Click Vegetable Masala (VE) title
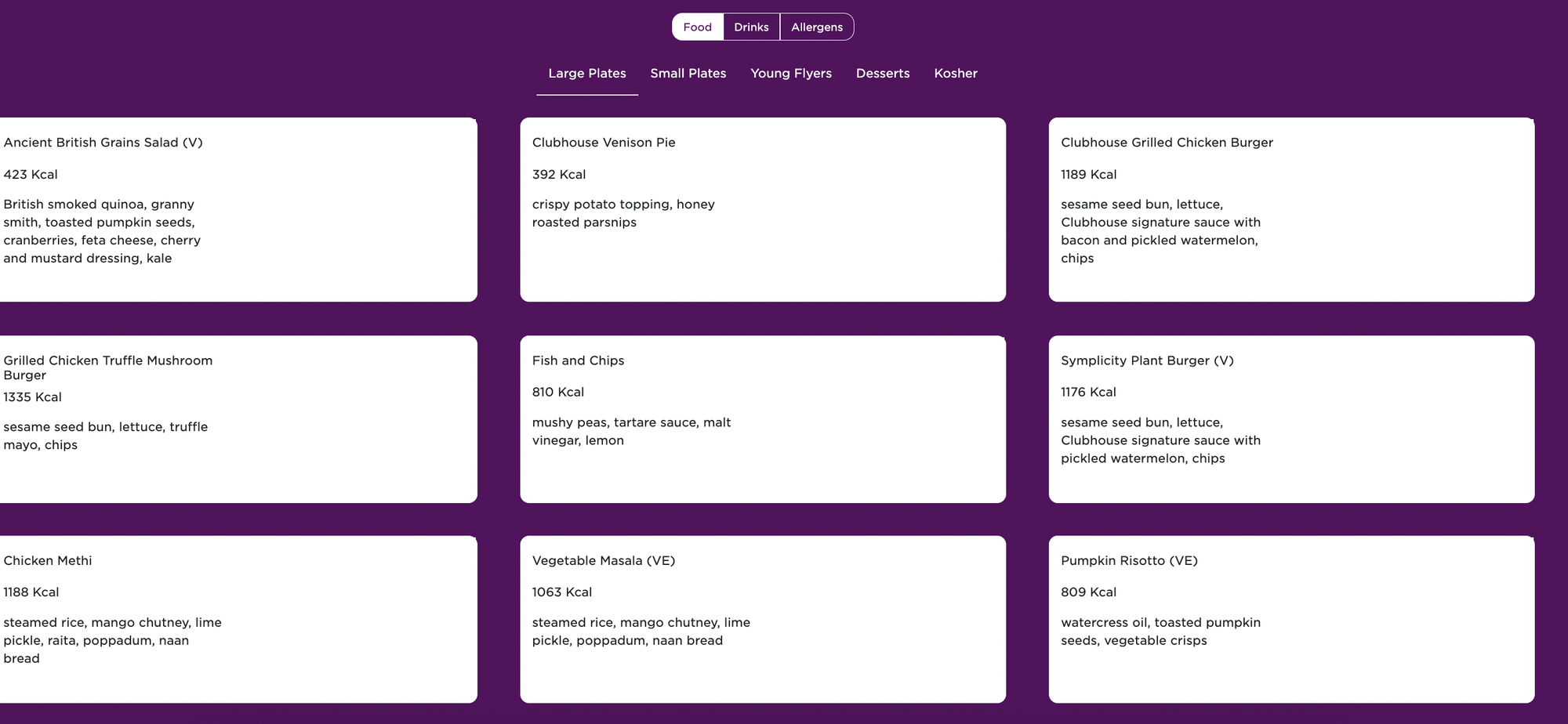Image resolution: width=1568 pixels, height=724 pixels. coord(604,561)
